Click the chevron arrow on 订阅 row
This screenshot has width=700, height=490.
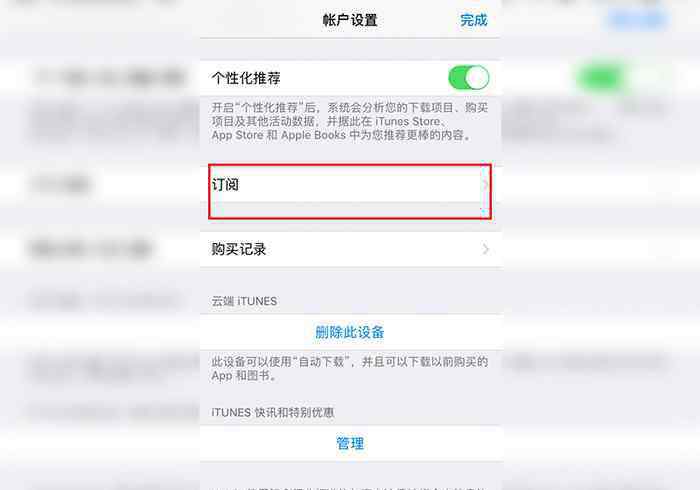(486, 185)
